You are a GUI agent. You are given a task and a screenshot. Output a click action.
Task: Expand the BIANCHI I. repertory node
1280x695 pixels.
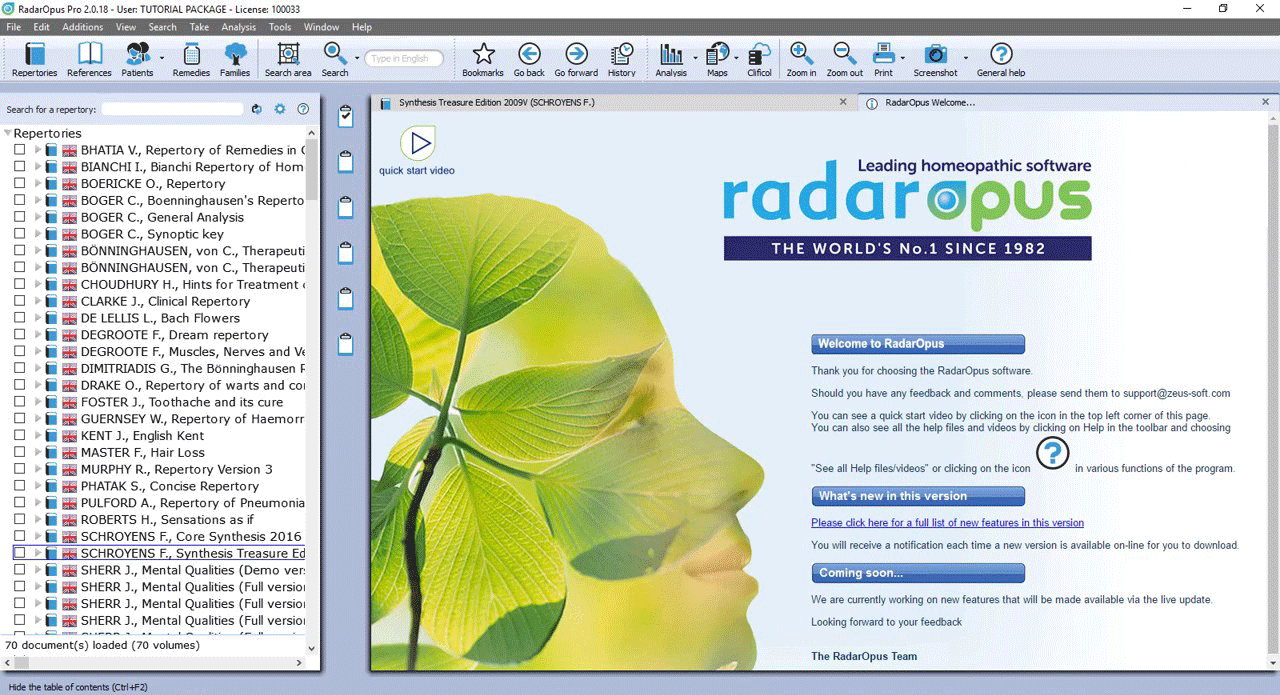[x=38, y=167]
